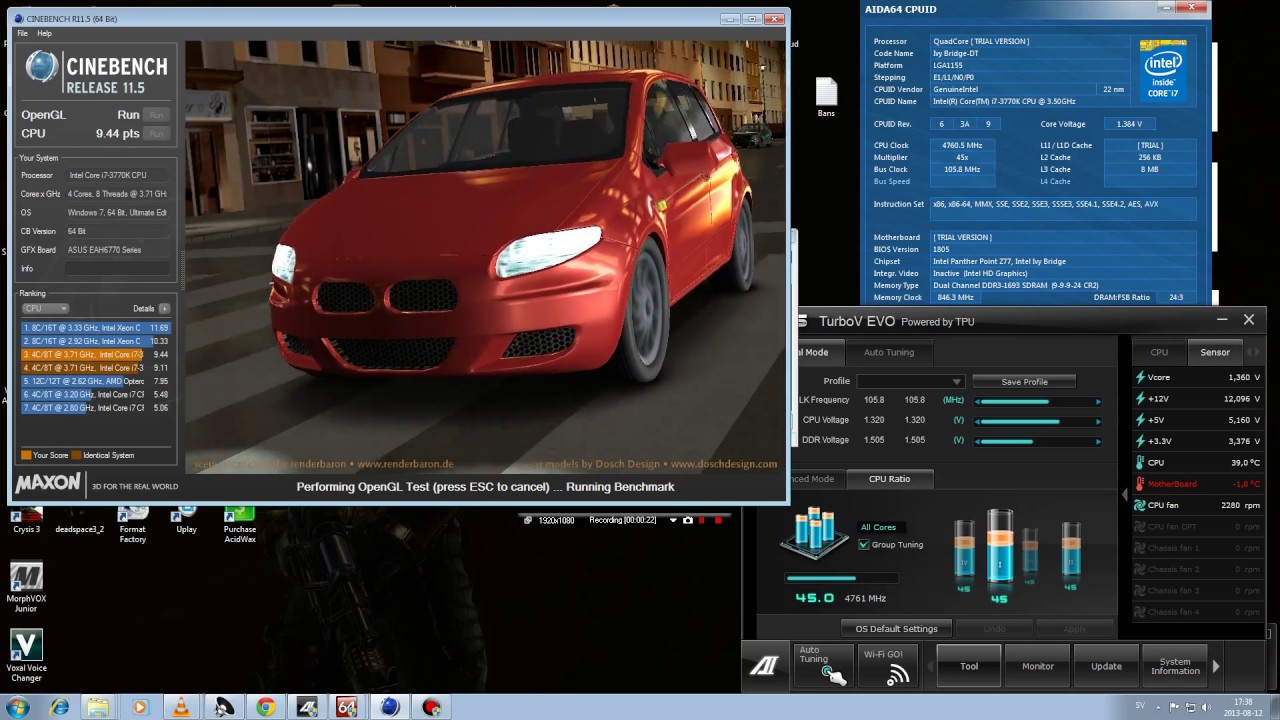Launch Internet Explorer from the taskbar
1280x720 pixels.
click(59, 707)
